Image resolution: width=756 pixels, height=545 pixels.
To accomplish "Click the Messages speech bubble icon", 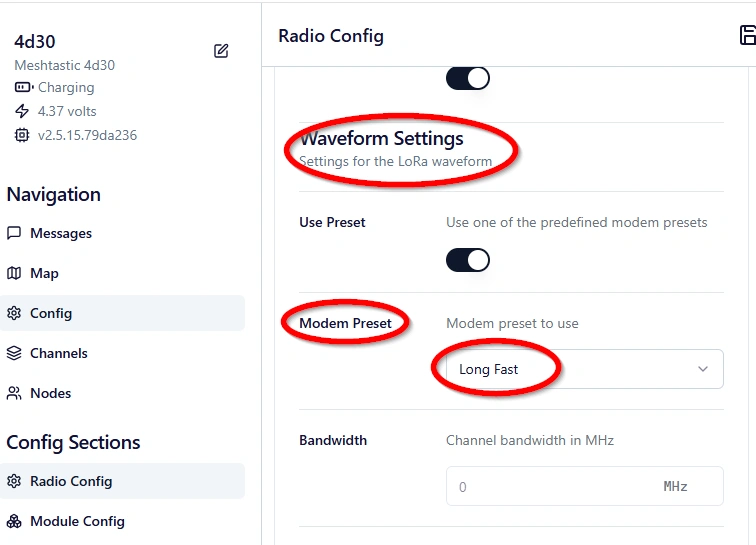I will [x=14, y=233].
